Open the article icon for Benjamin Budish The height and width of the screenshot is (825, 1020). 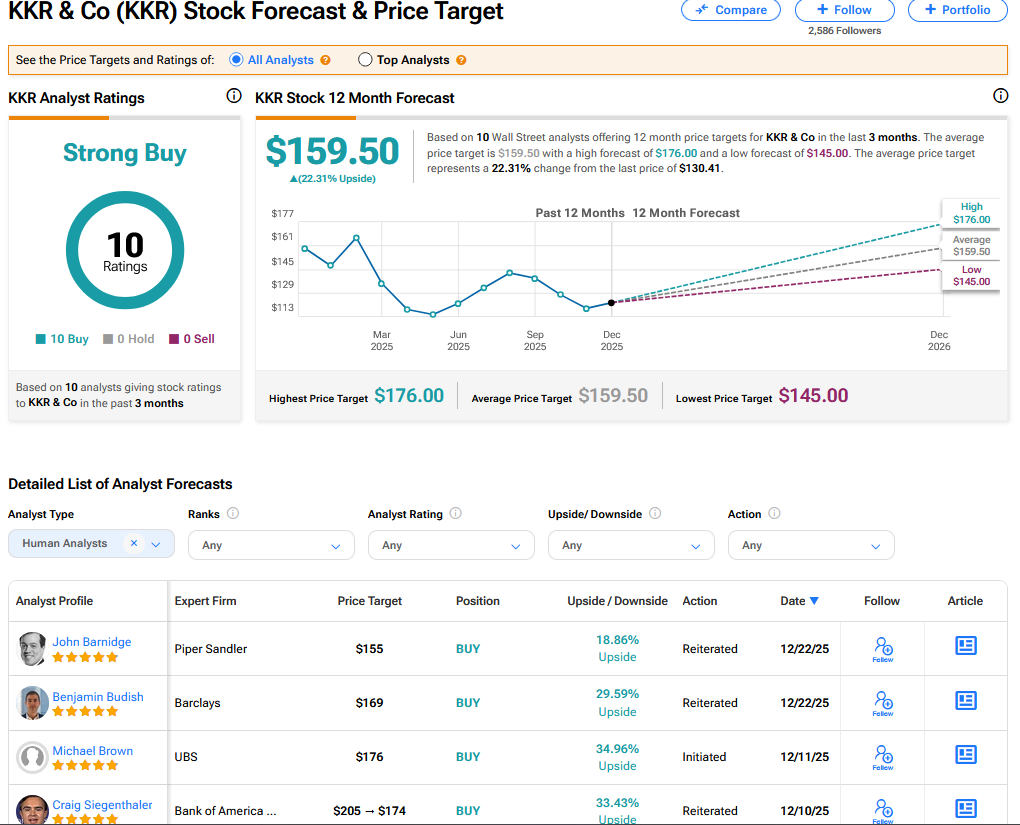(965, 701)
